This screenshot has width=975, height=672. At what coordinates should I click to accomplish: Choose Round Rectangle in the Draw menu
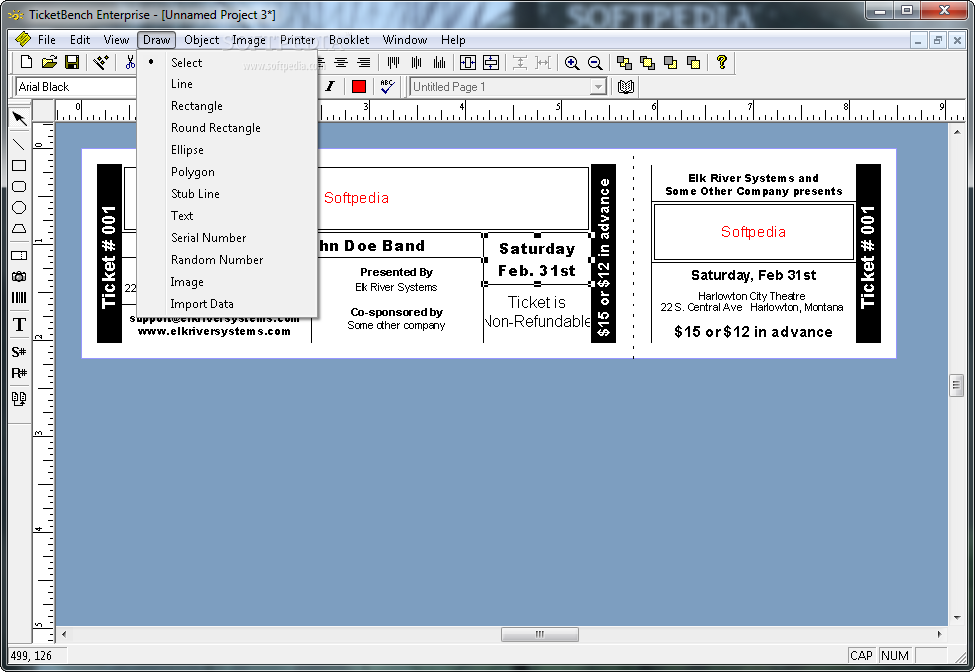click(228, 127)
